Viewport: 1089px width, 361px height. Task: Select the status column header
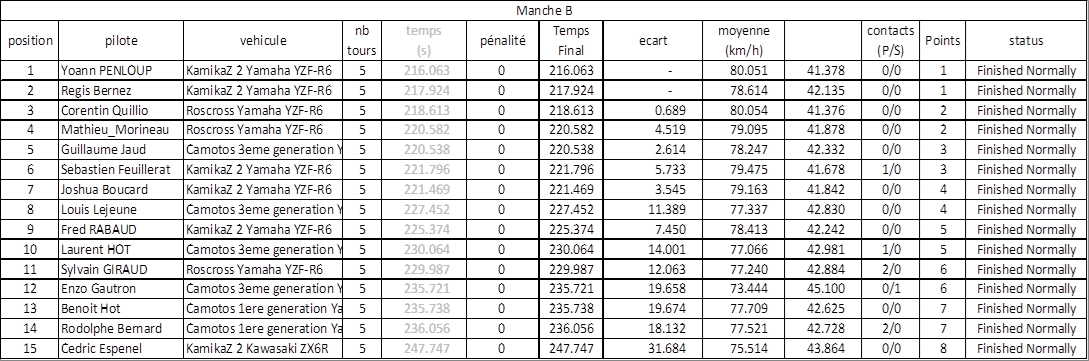click(x=1026, y=40)
